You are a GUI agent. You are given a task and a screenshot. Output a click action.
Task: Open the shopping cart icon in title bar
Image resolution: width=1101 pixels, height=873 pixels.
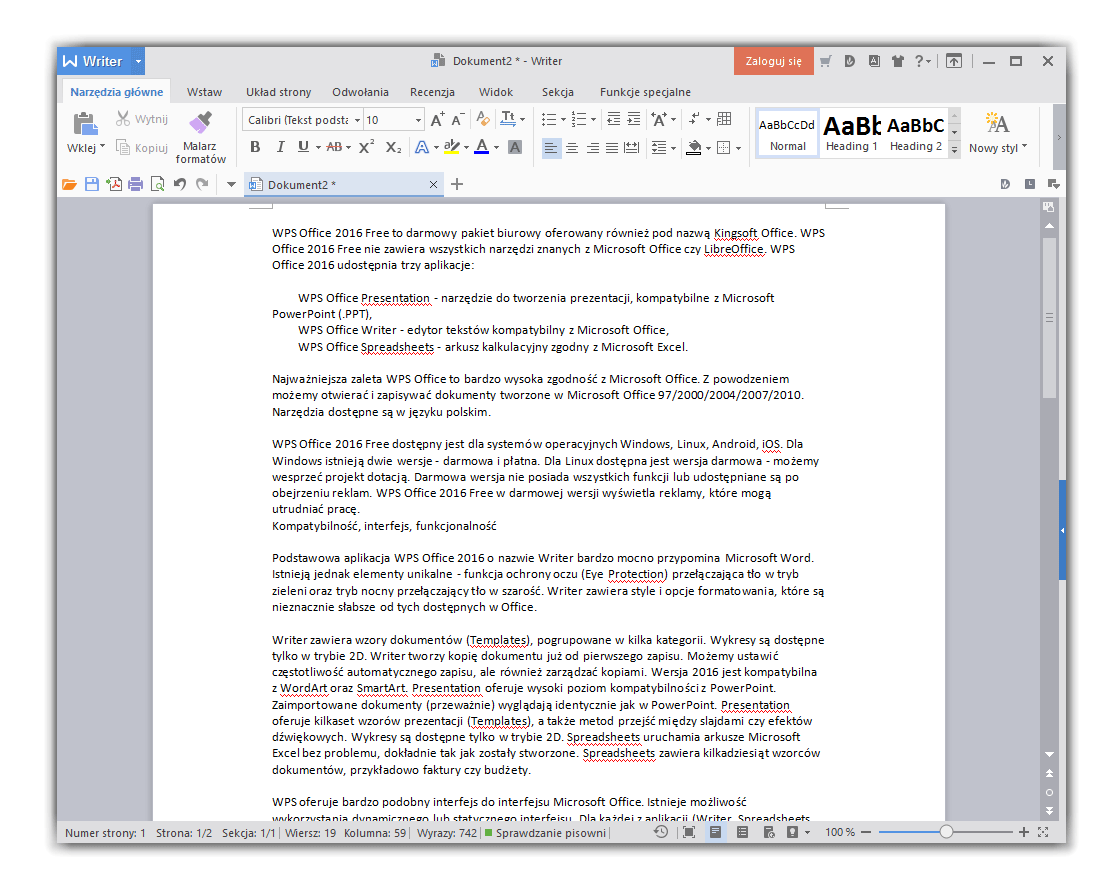[x=826, y=61]
